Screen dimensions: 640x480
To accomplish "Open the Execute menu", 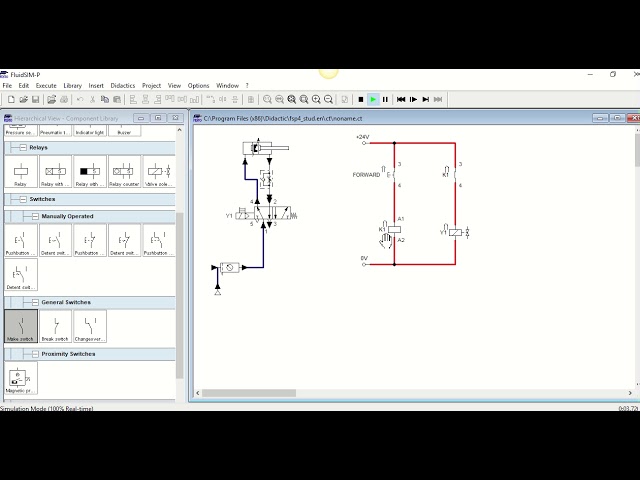I will (x=46, y=86).
